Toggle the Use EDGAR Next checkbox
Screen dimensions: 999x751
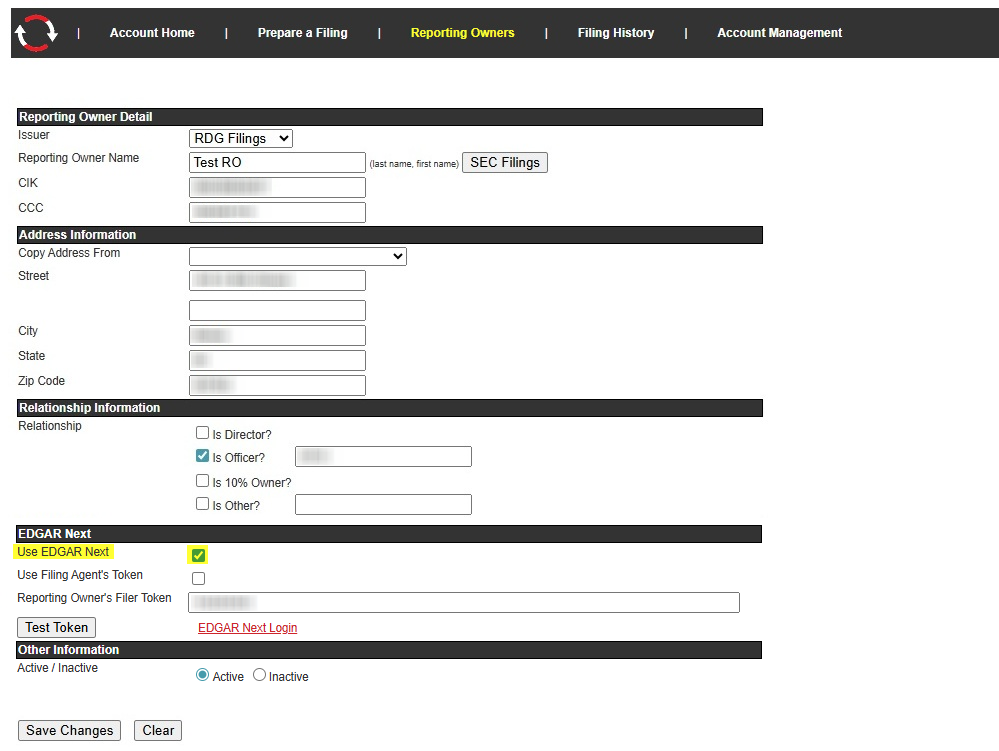[198, 555]
